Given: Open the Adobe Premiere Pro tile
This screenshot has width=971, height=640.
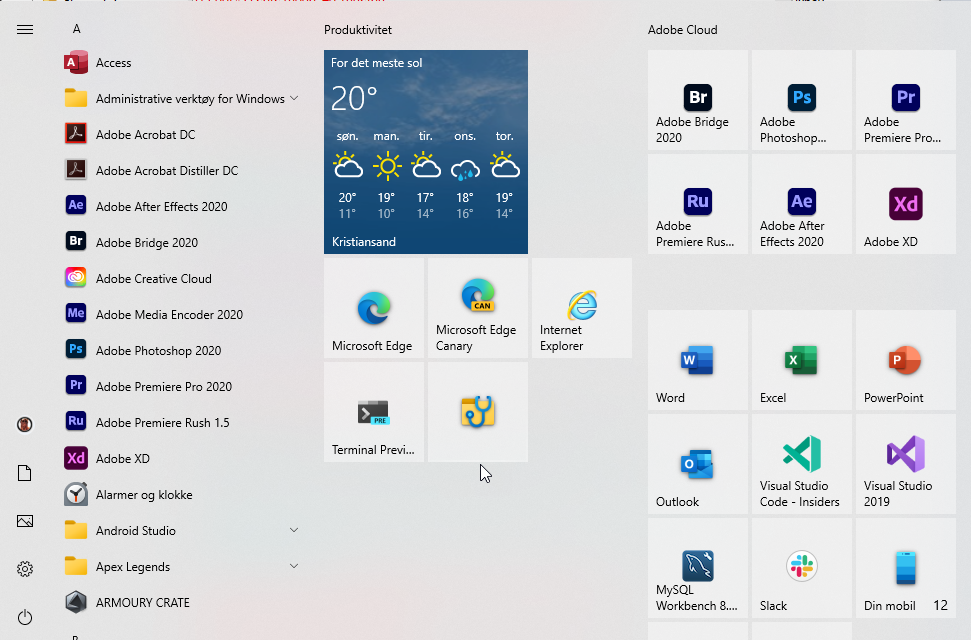Looking at the screenshot, I should tap(906, 100).
